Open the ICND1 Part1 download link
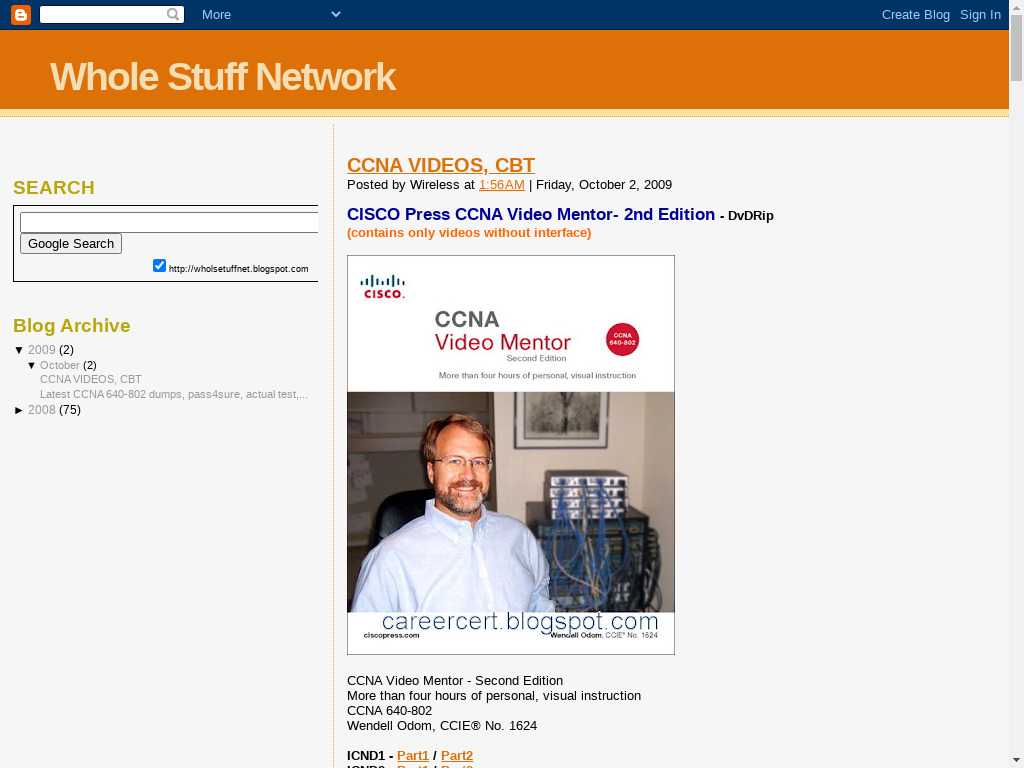 (x=412, y=756)
